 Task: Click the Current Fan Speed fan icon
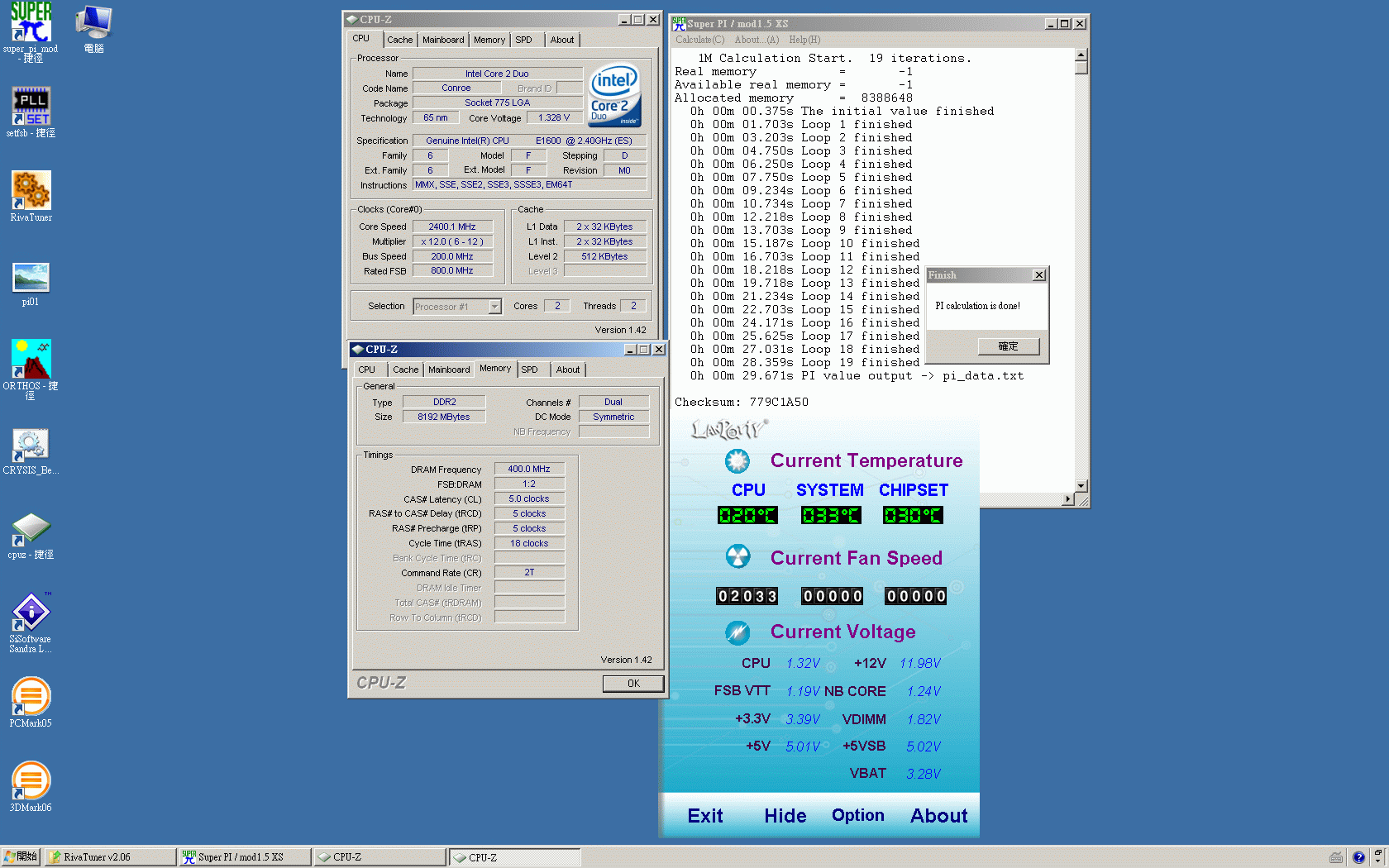coord(737,556)
